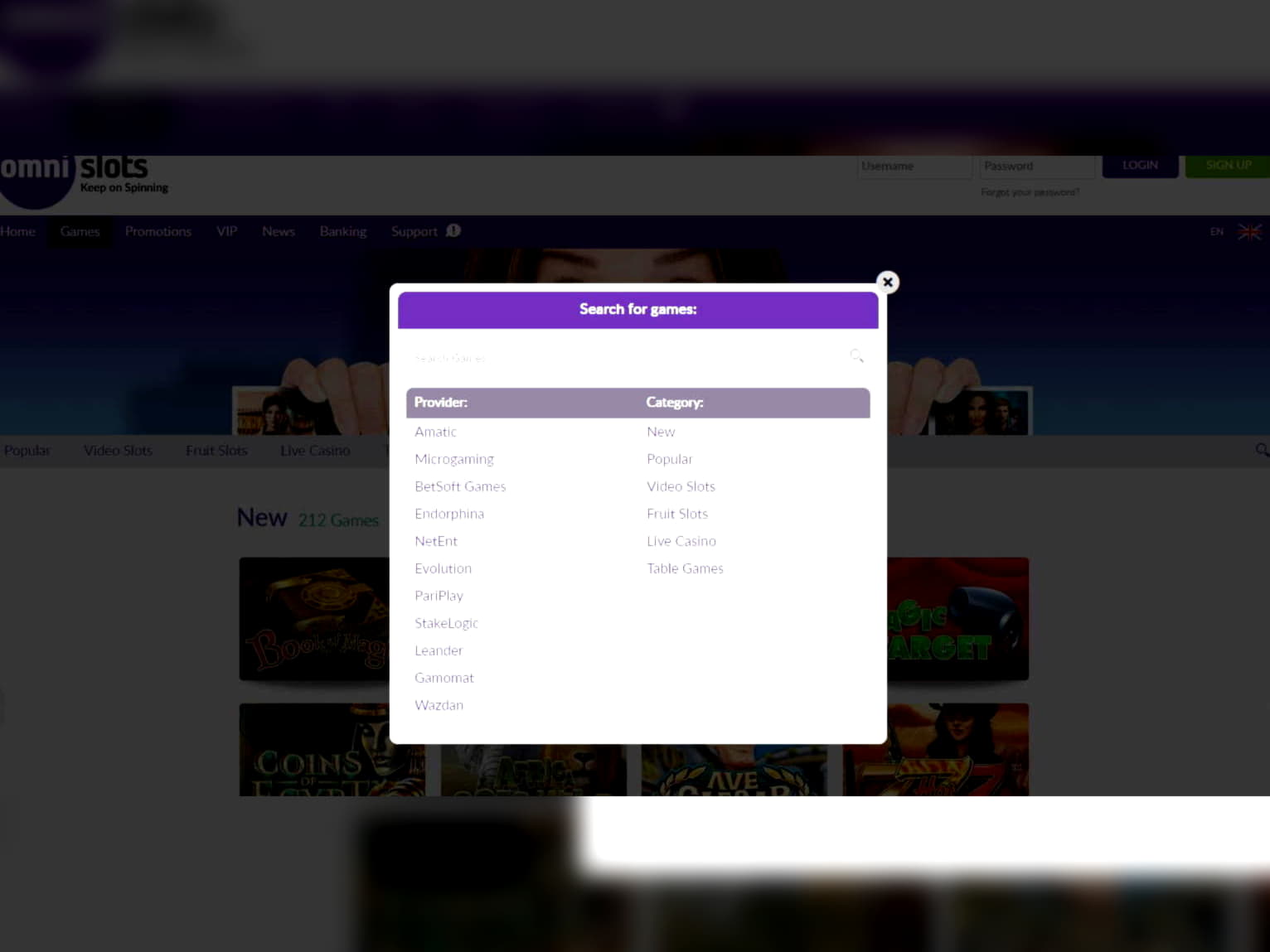This screenshot has width=1270, height=952.
Task: Open the Games menu item
Action: tap(80, 231)
